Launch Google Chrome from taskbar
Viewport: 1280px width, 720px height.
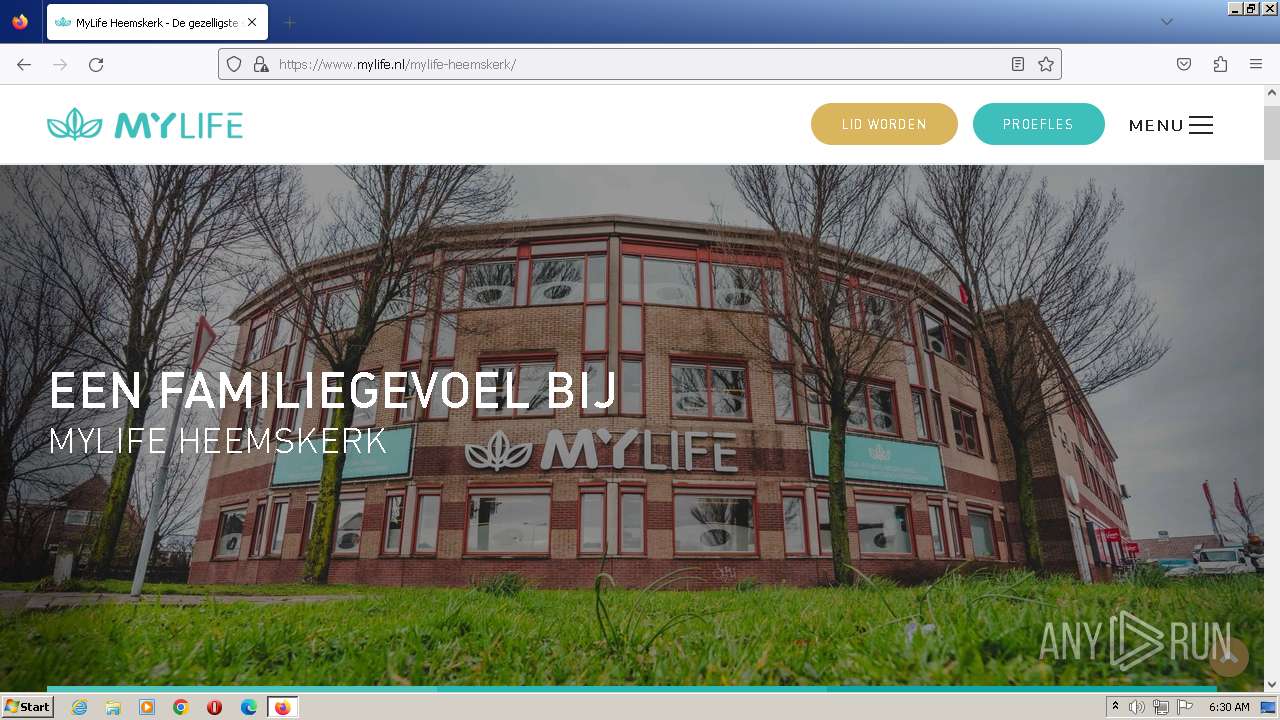(181, 707)
